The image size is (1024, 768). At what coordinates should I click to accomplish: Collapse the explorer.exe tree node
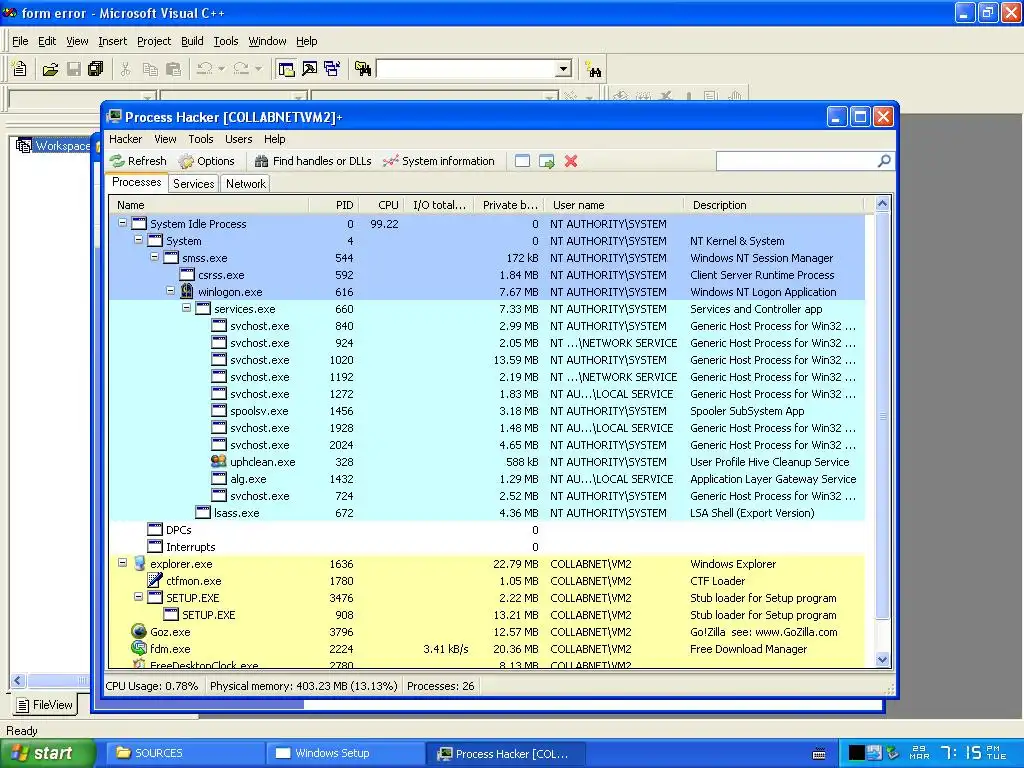(122, 562)
